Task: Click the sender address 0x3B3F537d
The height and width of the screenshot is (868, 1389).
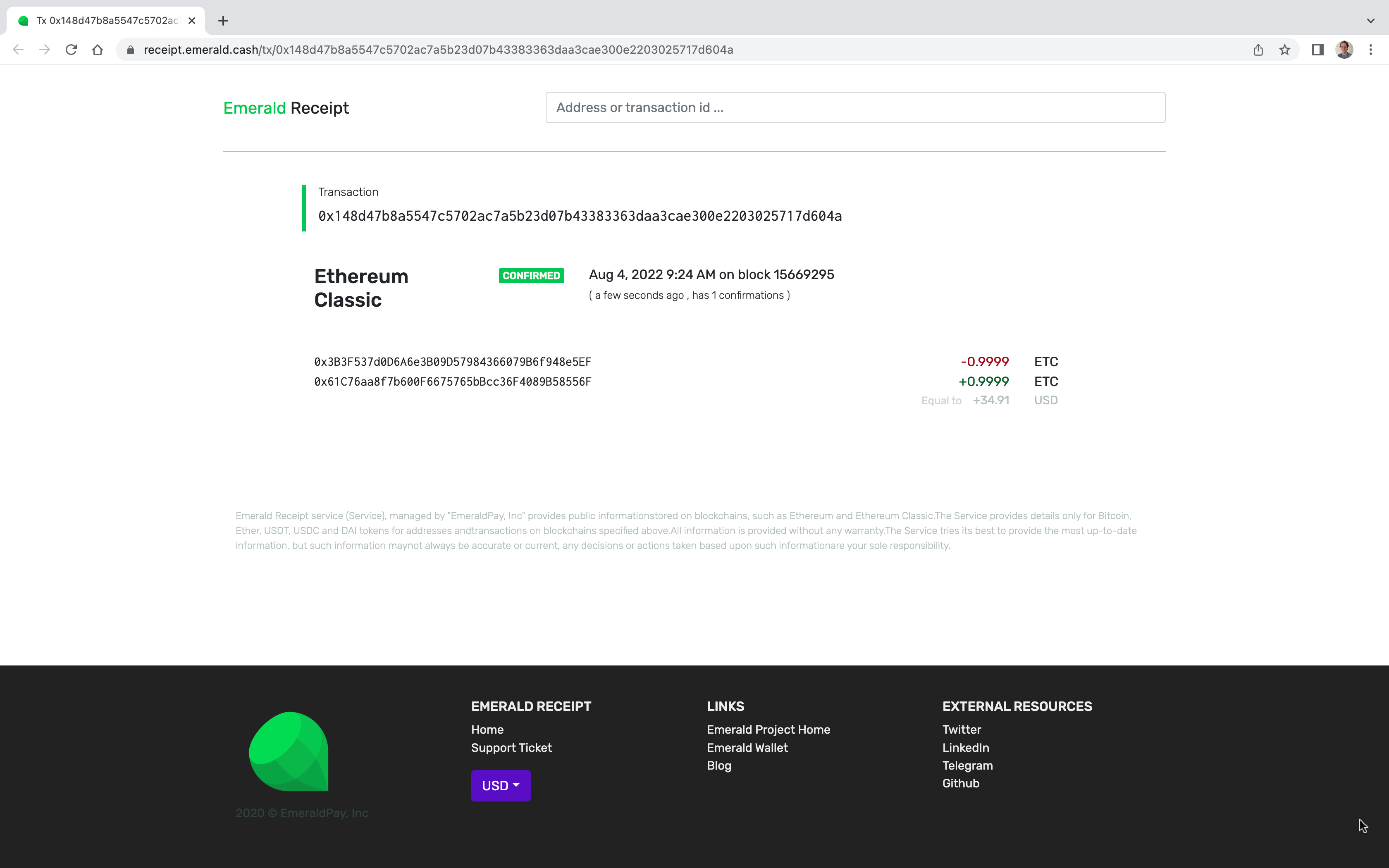Action: (x=452, y=361)
